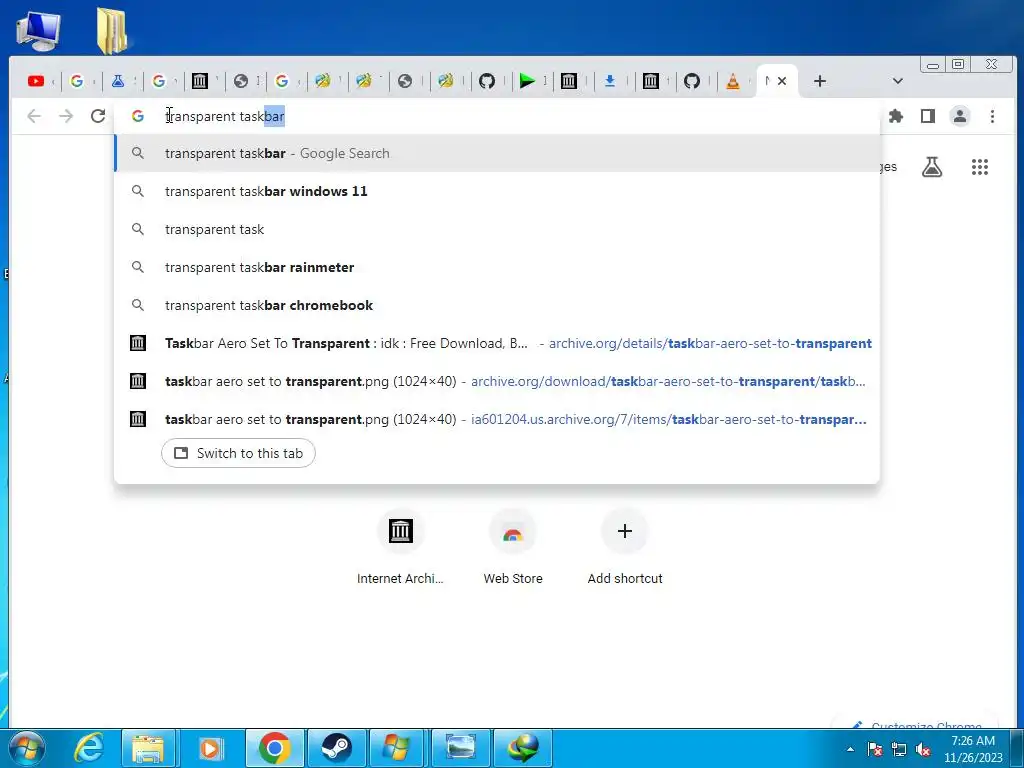Click the landscape picture taskbar icon
Viewport: 1024px width, 768px height.
coord(460,748)
